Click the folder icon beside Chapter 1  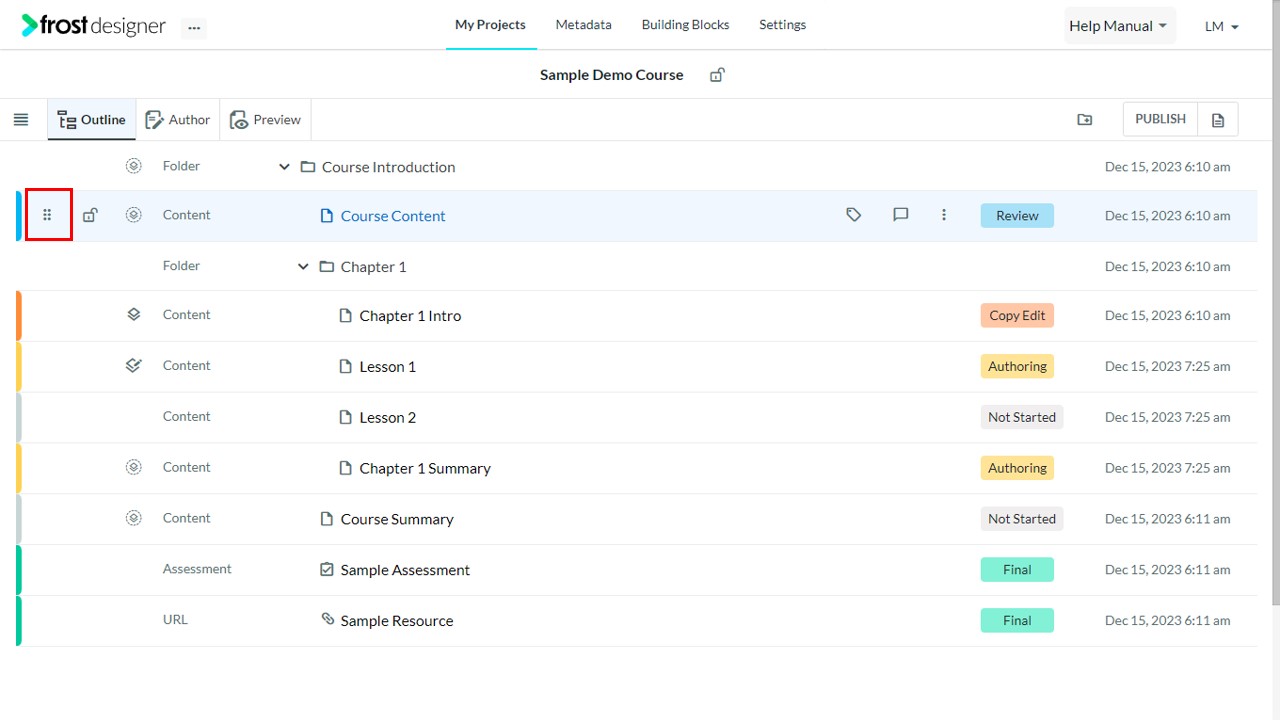tap(327, 267)
